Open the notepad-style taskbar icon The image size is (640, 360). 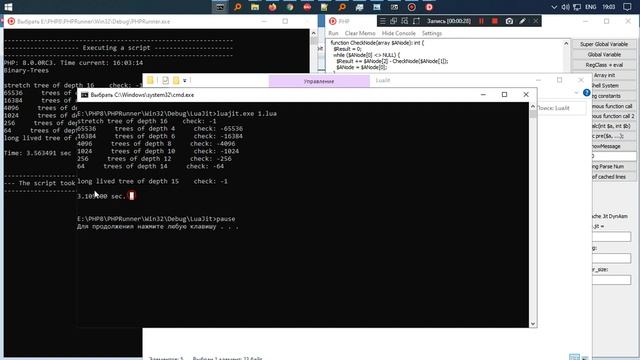point(324,7)
